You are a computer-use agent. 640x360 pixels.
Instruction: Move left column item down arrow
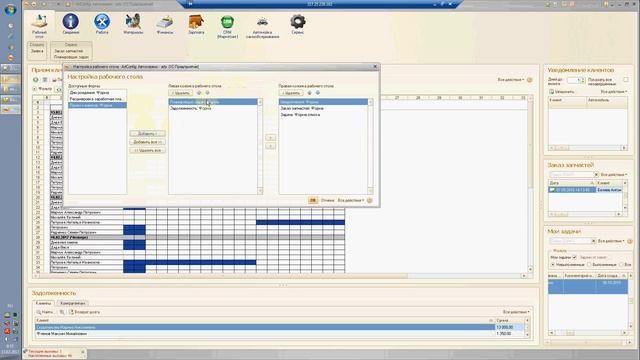click(x=207, y=93)
